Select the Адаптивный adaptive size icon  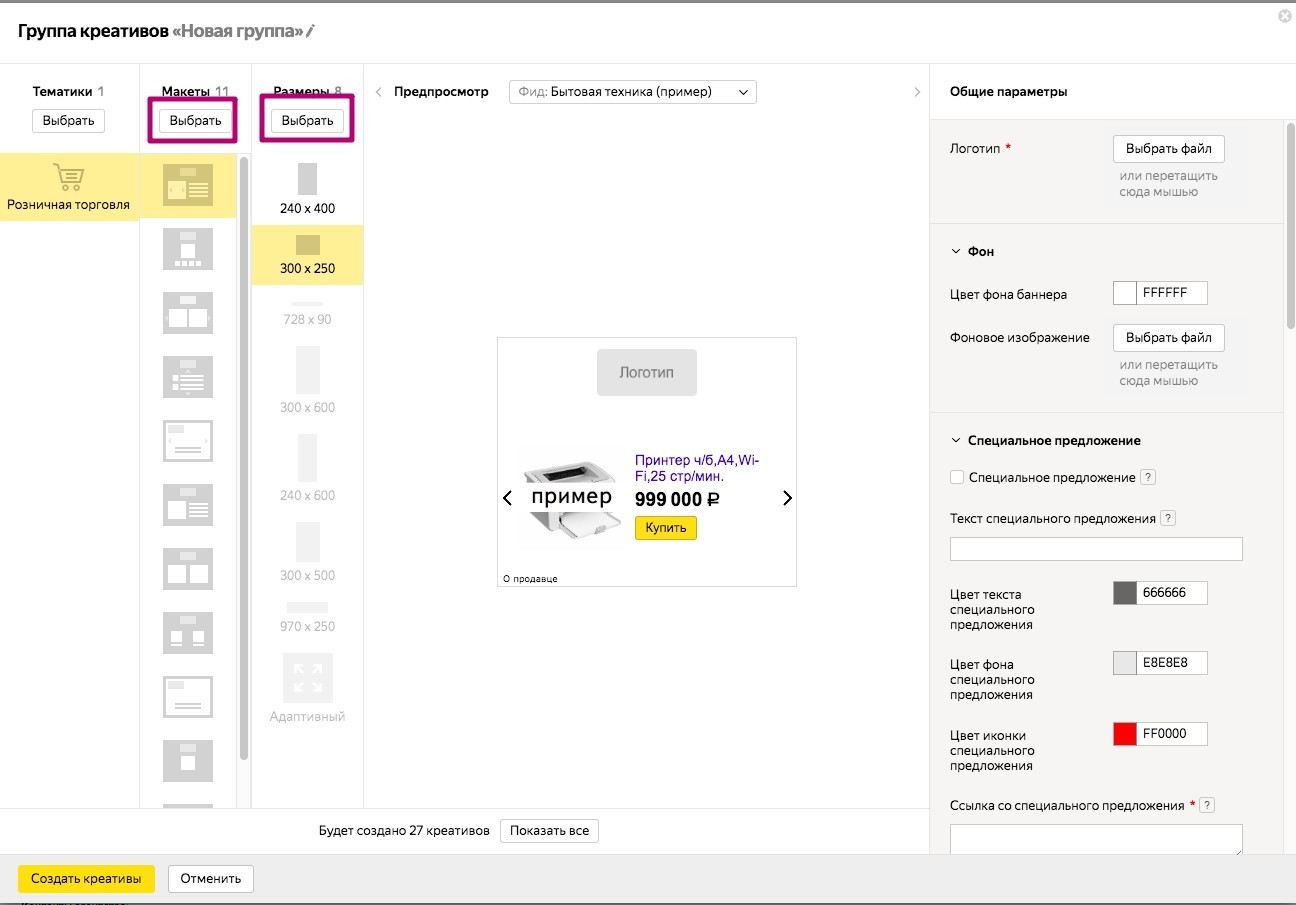[x=307, y=678]
